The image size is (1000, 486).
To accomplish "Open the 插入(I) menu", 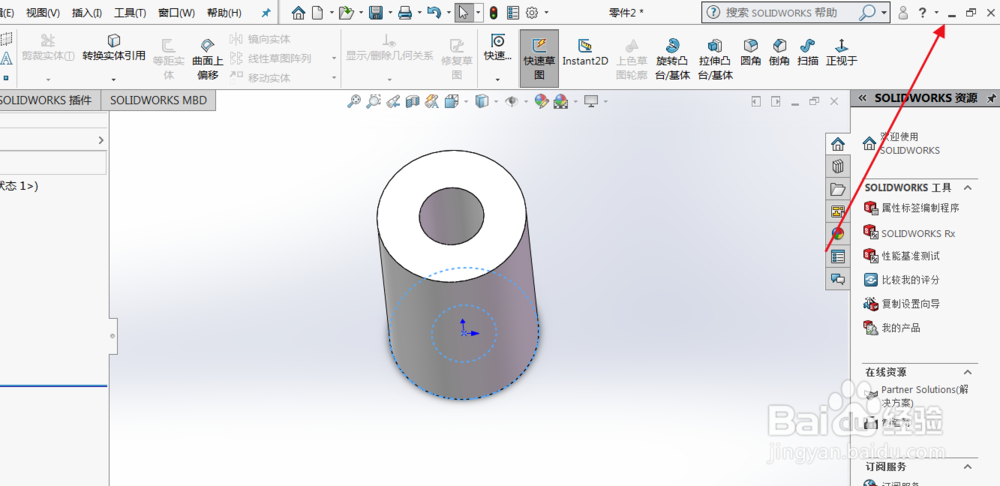I will (87, 13).
